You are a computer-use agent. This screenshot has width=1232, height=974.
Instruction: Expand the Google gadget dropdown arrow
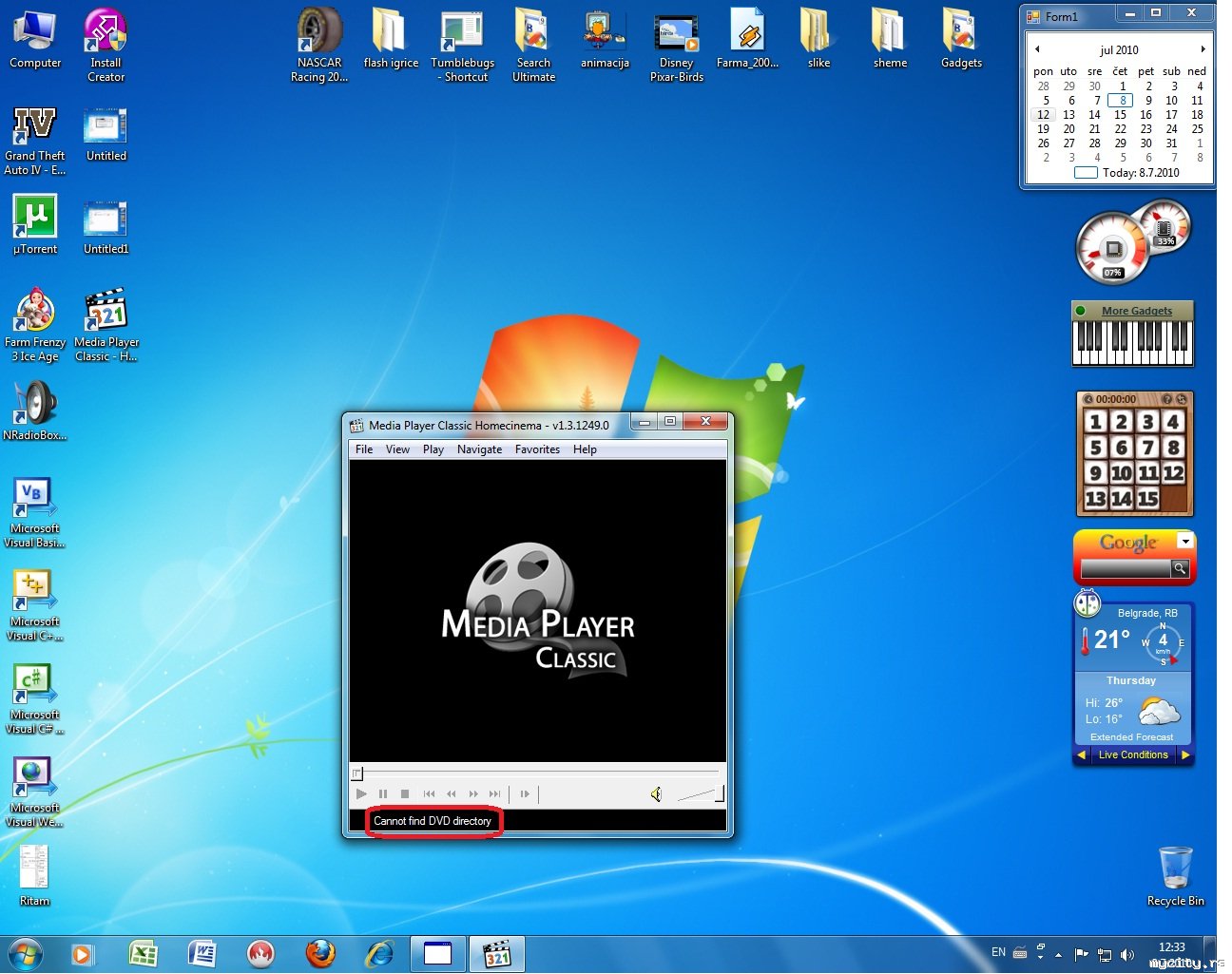(x=1184, y=541)
